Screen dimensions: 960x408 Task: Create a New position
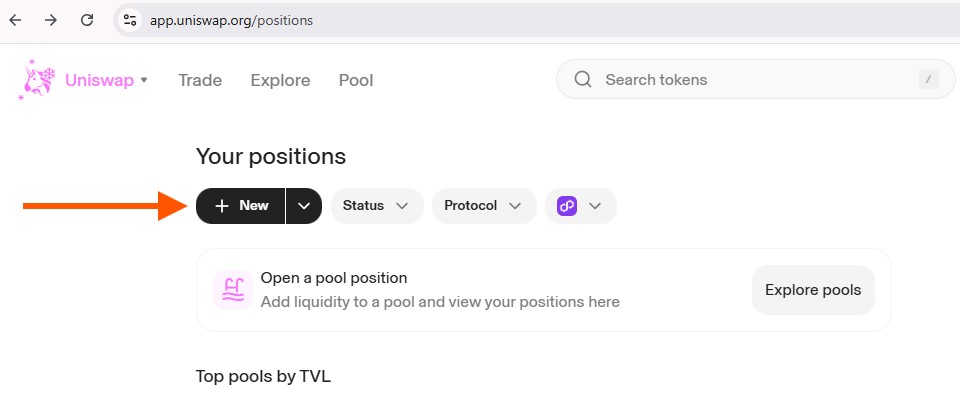[x=241, y=206]
